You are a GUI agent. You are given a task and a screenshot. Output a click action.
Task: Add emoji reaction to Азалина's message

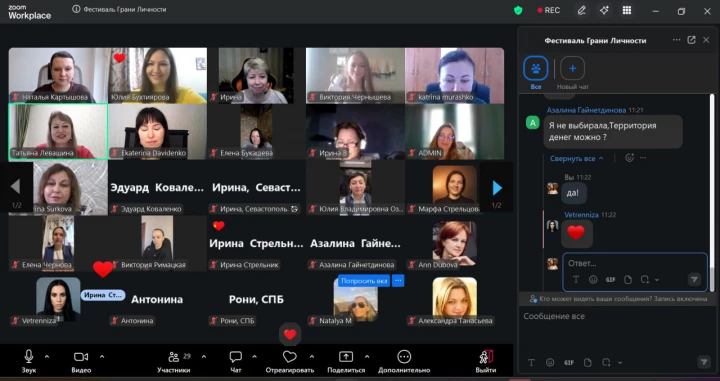point(630,158)
